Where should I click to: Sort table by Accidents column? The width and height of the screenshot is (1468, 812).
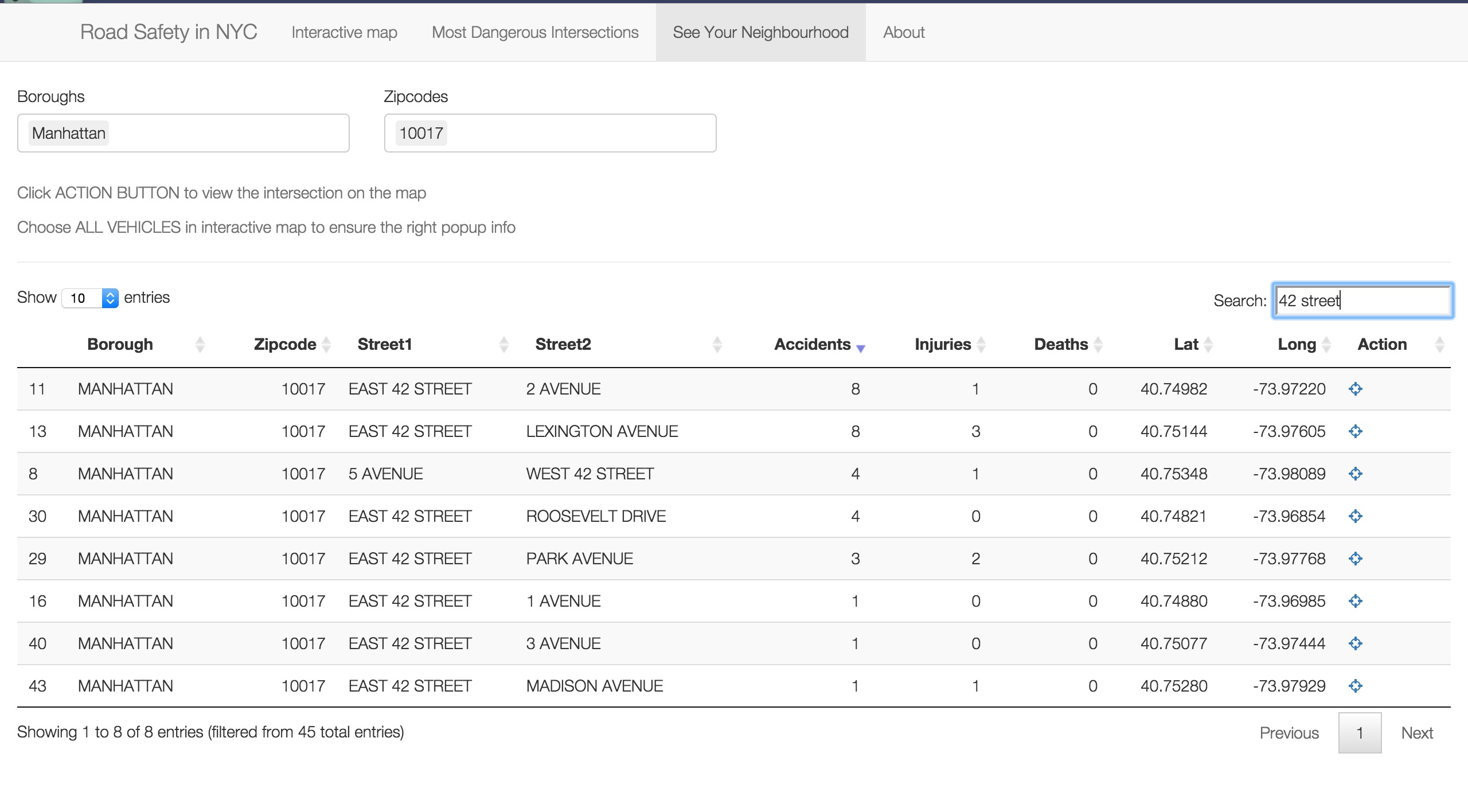click(812, 345)
